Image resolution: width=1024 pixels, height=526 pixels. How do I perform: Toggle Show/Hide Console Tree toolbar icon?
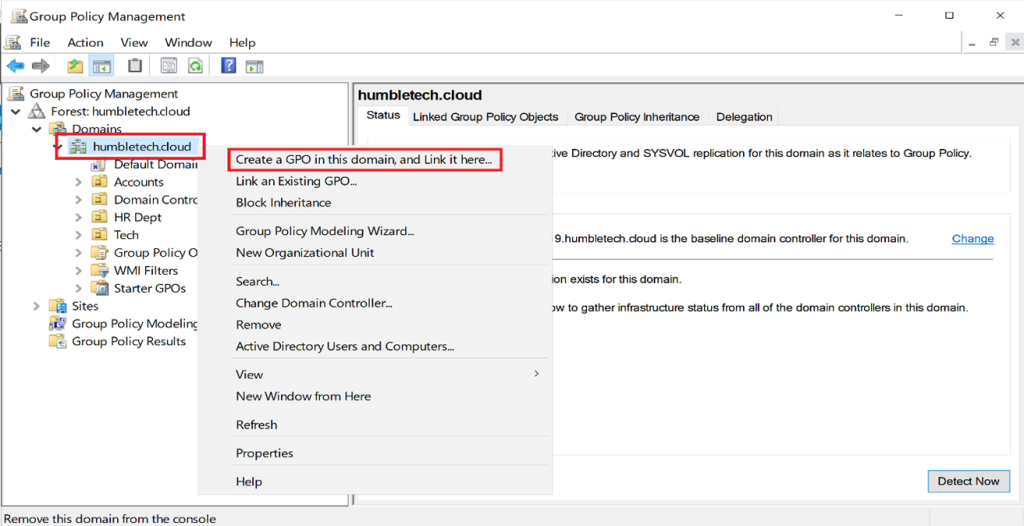pyautogui.click(x=101, y=66)
